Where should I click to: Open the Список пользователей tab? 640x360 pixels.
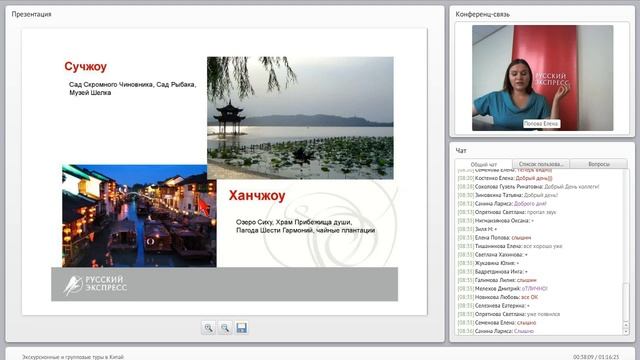[x=541, y=164]
